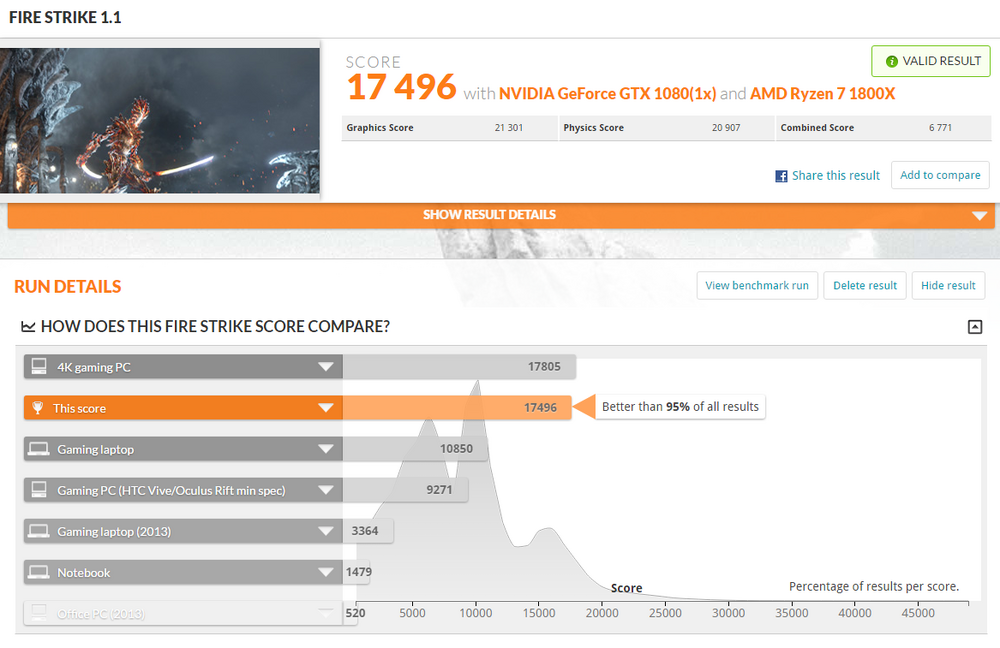Click the Gaming PC HTC Vive desktop icon
The height and width of the screenshot is (648, 1000).
pos(39,490)
